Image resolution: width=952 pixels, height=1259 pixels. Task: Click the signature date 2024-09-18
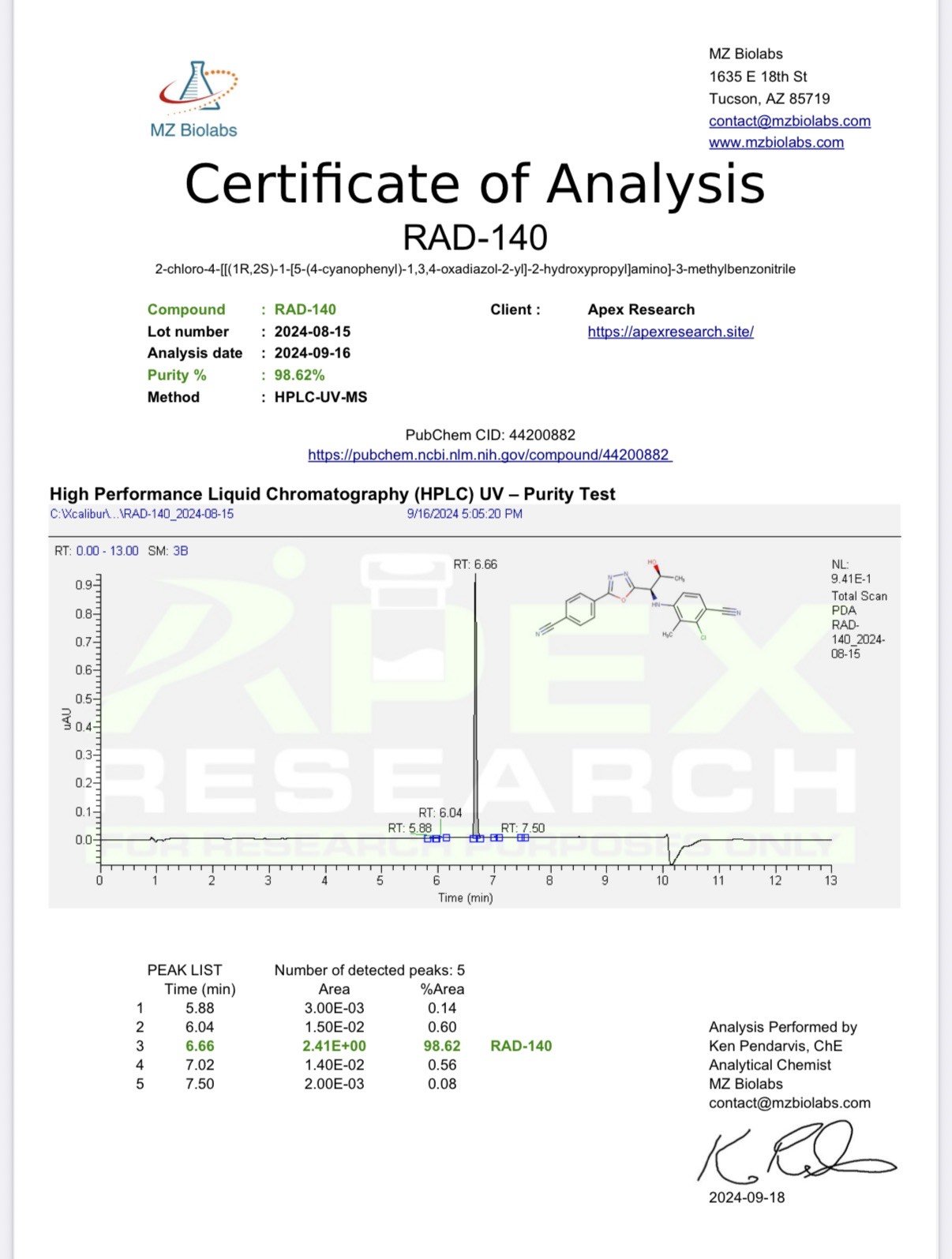[x=747, y=1197]
